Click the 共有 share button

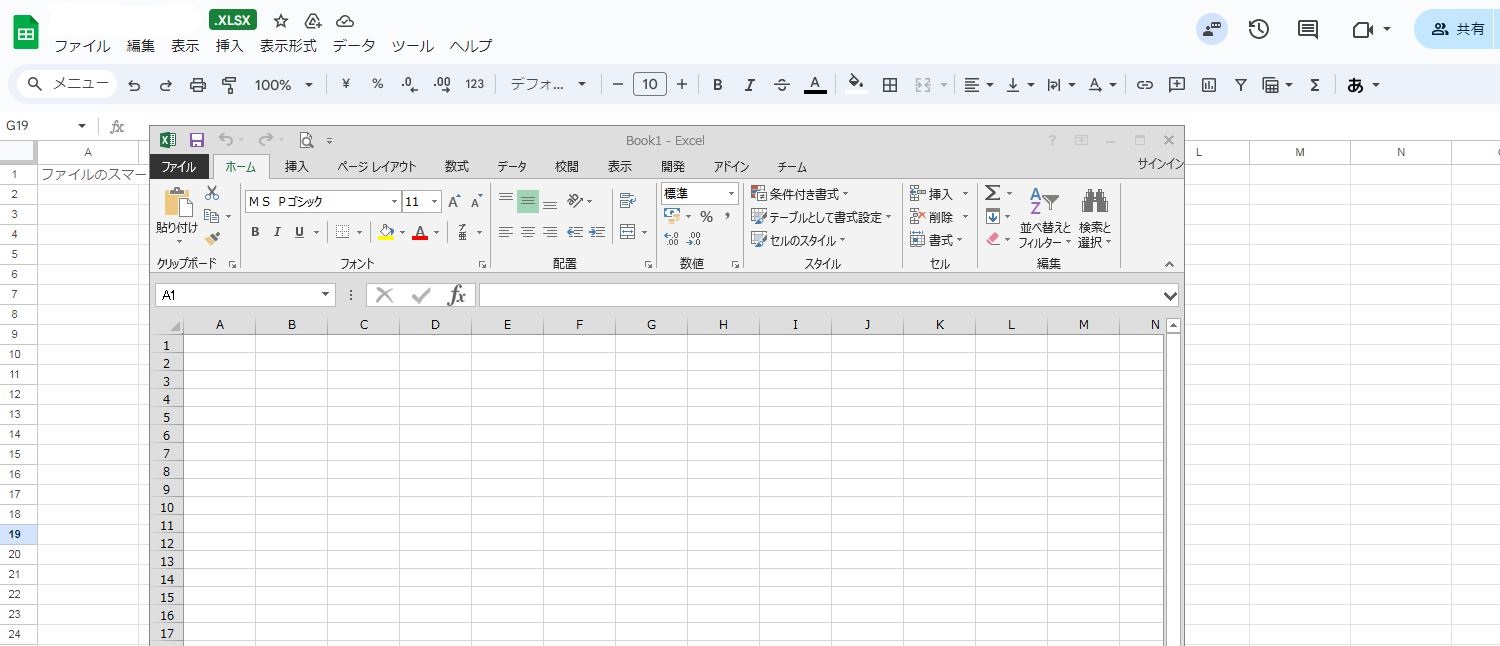[1458, 29]
